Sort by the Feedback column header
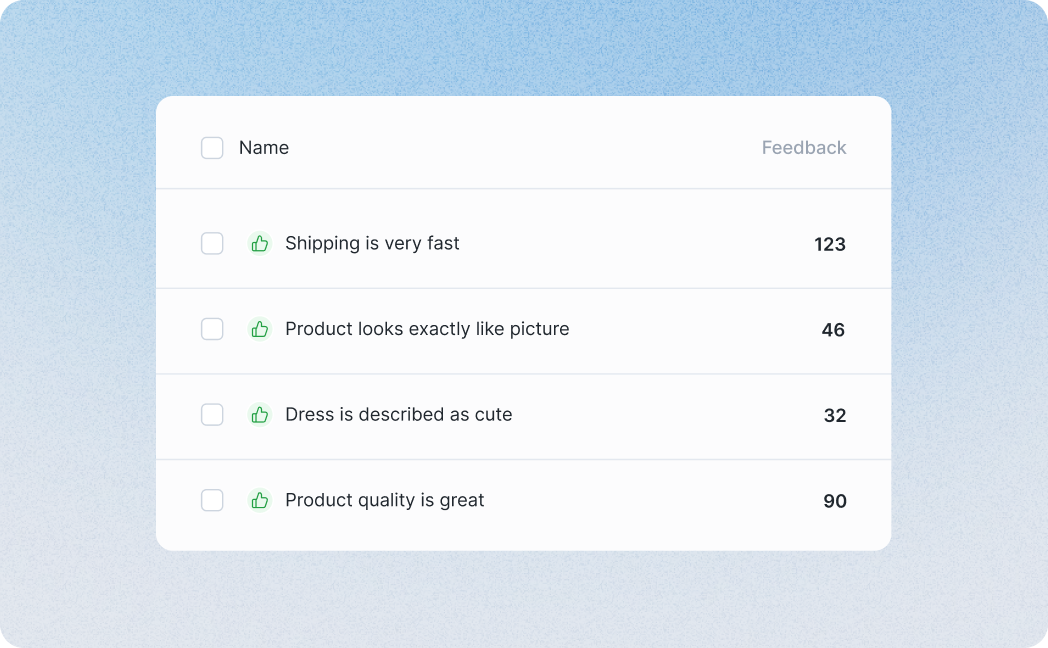Image resolution: width=1048 pixels, height=648 pixels. pyautogui.click(x=804, y=148)
